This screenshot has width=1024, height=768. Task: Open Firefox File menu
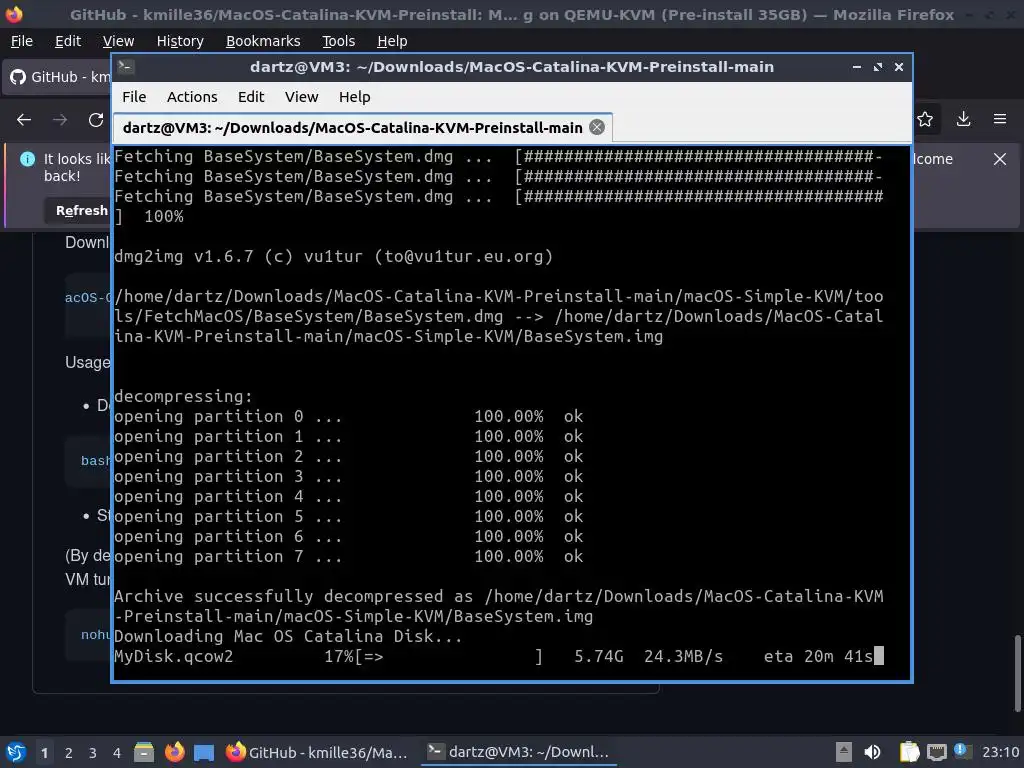22,41
